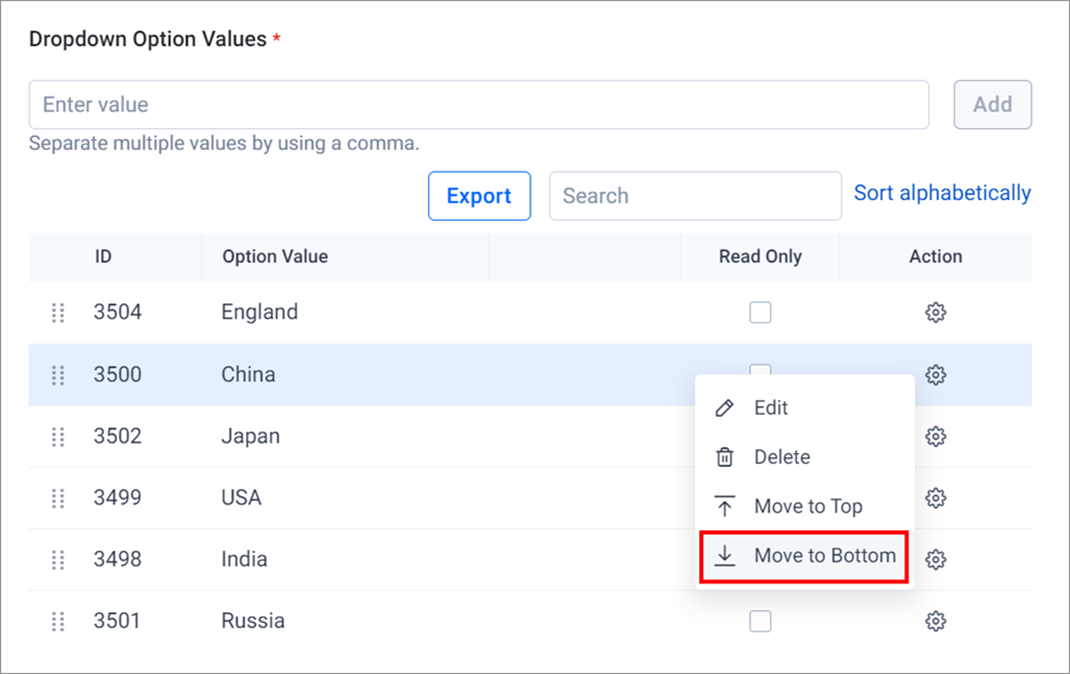
Task: Select the China option value cell
Action: (x=248, y=375)
